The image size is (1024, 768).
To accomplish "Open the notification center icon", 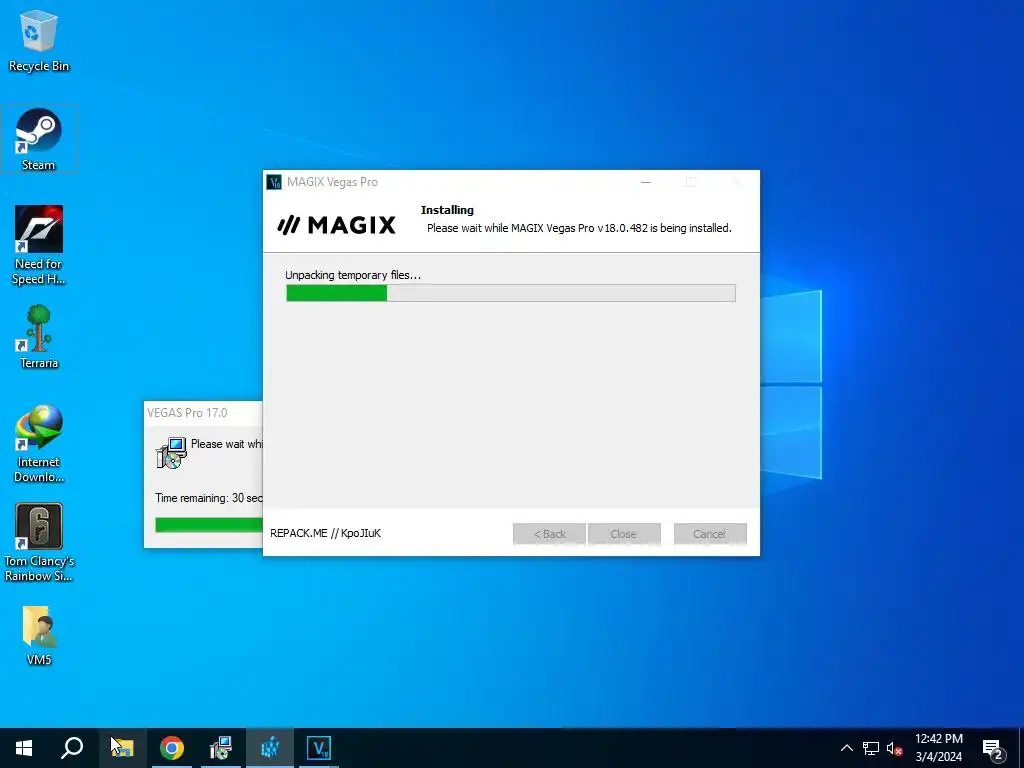I will (993, 749).
